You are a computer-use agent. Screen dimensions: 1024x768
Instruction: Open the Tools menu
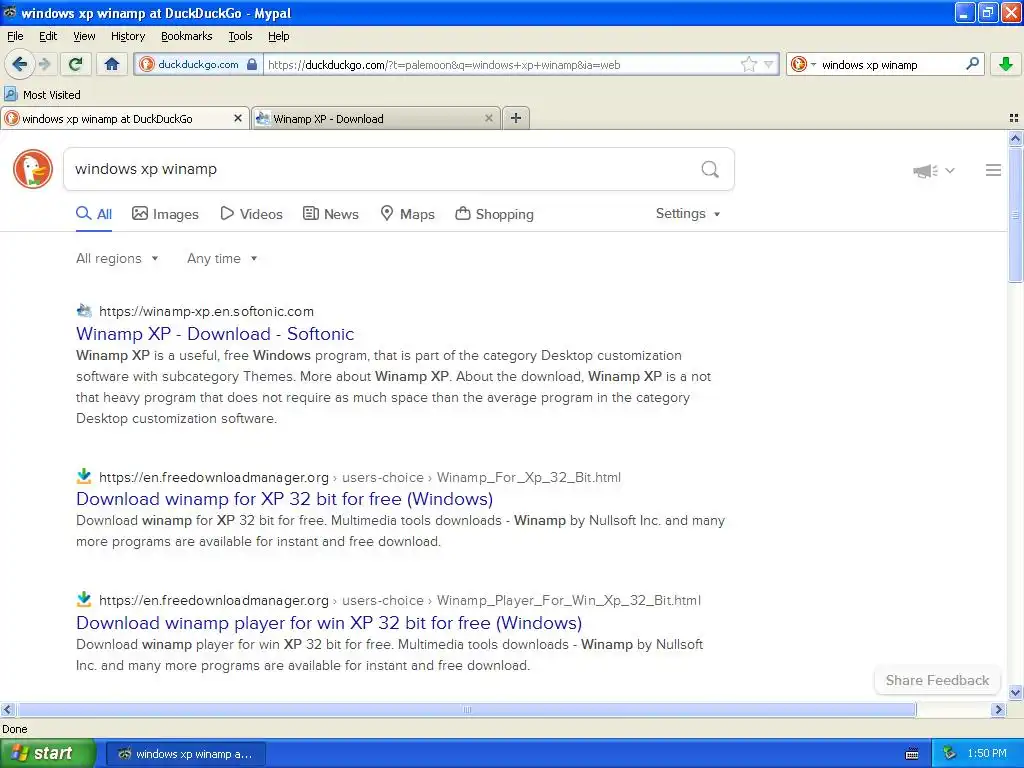[x=240, y=36]
